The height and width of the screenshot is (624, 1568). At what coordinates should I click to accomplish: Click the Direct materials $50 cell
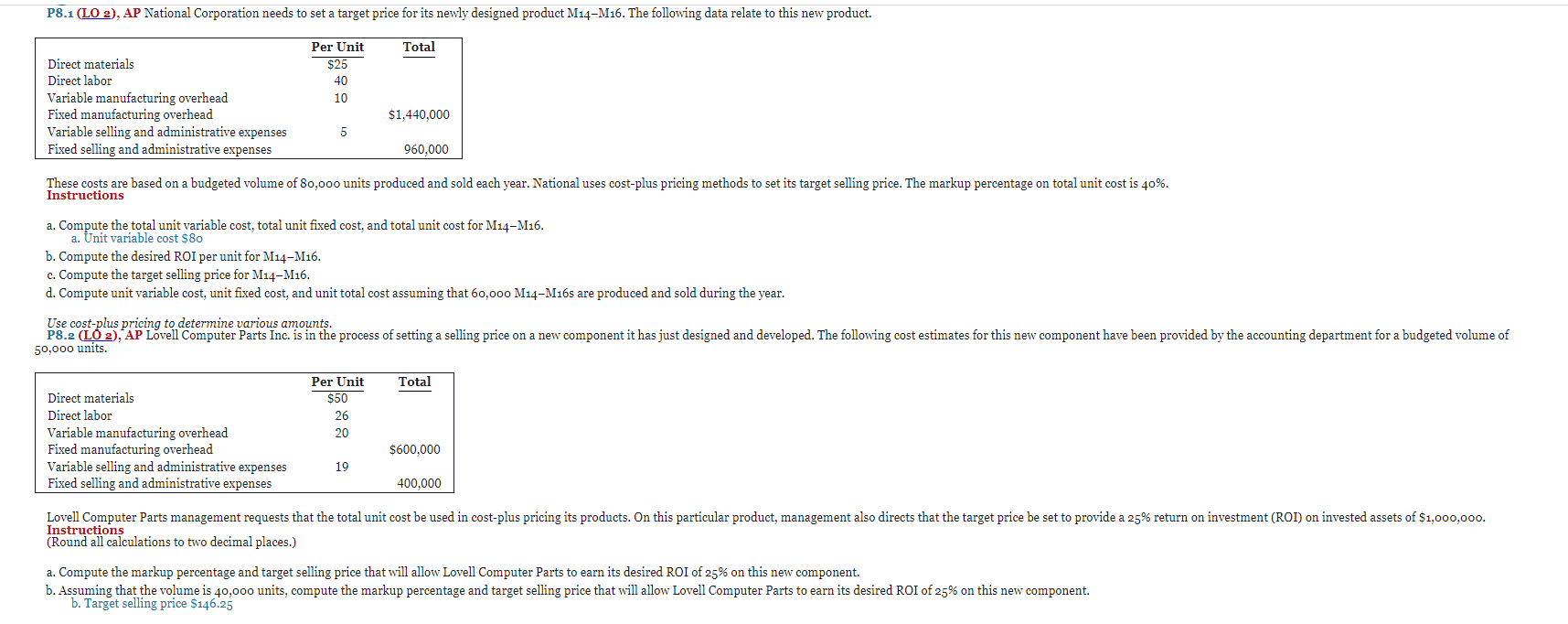coord(337,399)
